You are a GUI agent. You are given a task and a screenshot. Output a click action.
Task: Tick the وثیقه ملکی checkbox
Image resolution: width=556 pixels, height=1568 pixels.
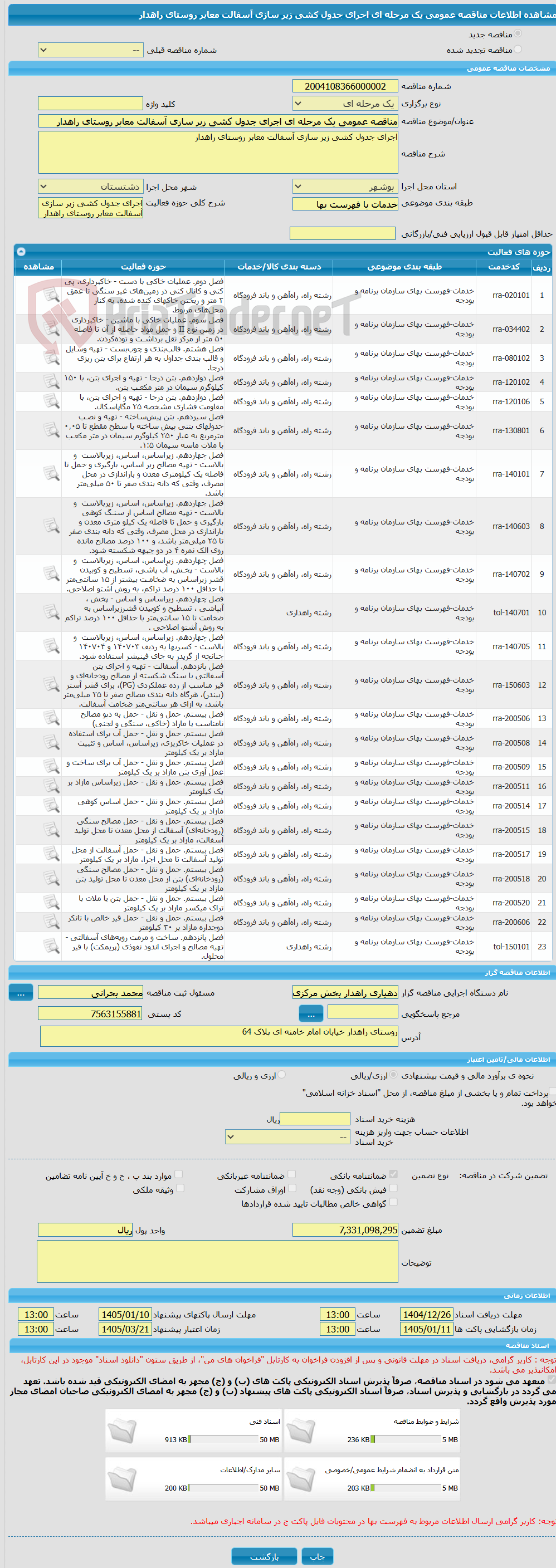click(x=179, y=1188)
